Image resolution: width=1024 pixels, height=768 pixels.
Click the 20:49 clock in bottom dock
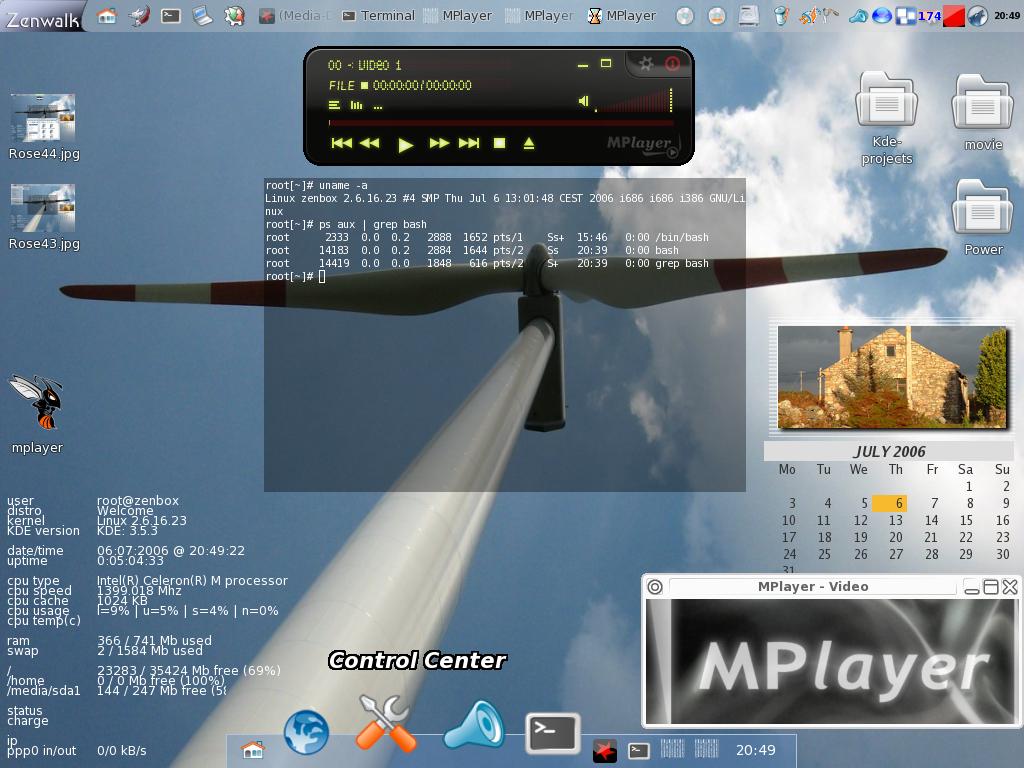(x=756, y=750)
